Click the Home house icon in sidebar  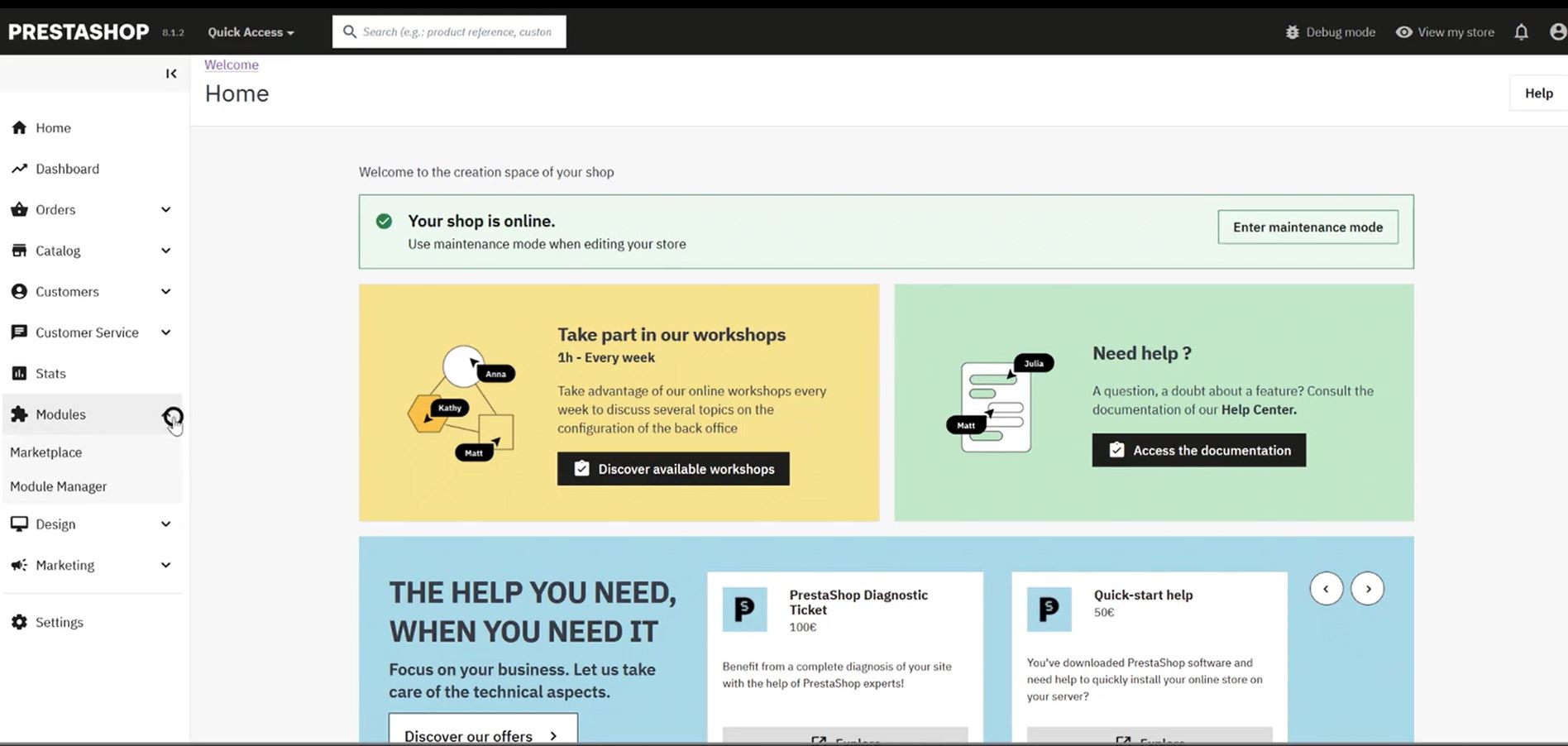tap(19, 127)
